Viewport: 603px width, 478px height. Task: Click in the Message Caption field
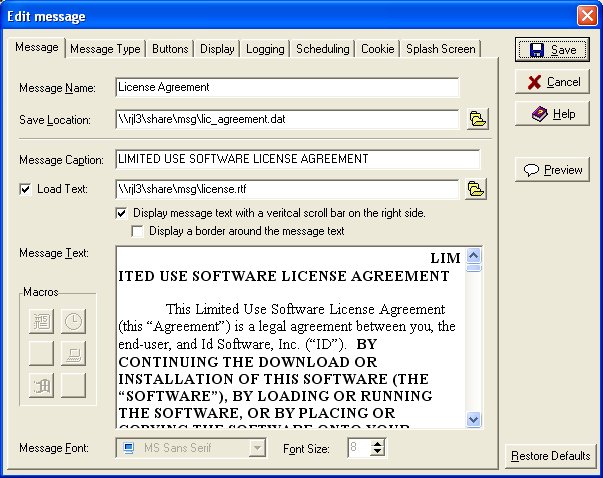pos(298,159)
